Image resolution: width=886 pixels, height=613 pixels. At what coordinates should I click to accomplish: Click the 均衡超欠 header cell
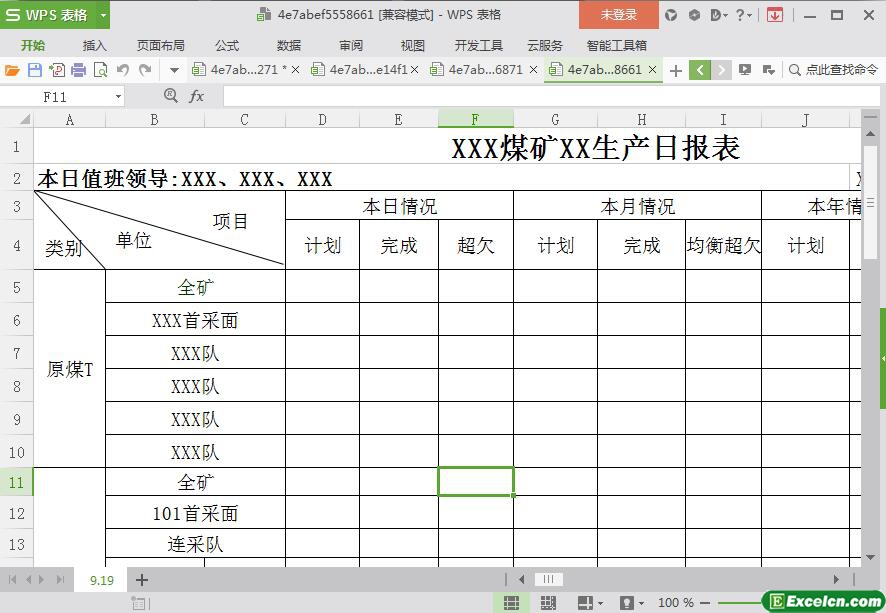coord(723,245)
